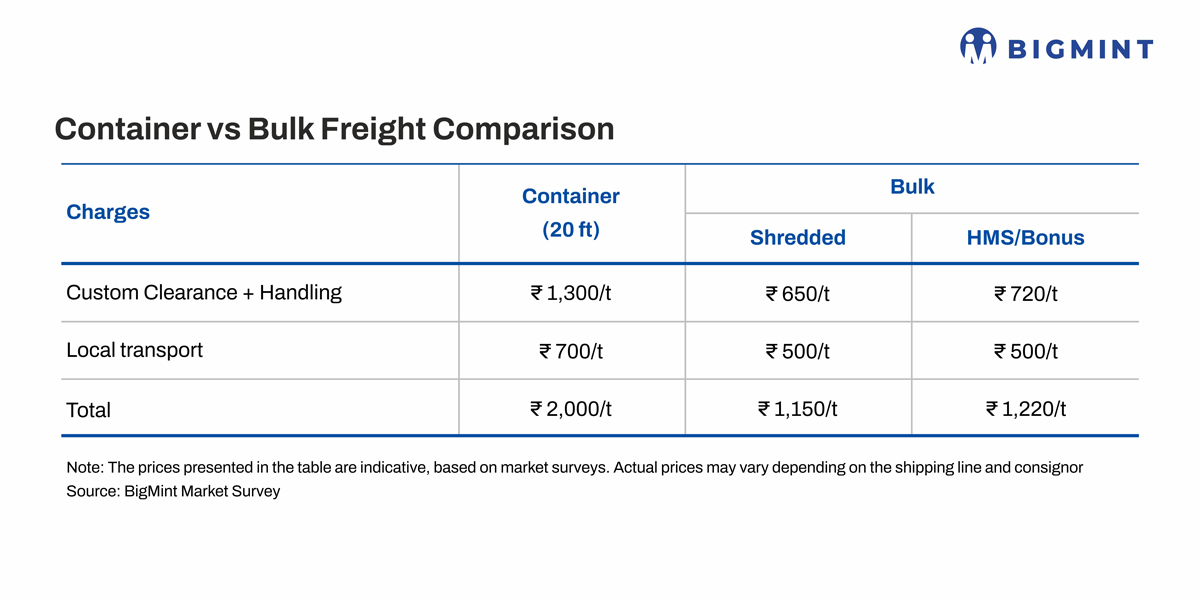Click the Total row label
1200x600 pixels.
pos(88,410)
